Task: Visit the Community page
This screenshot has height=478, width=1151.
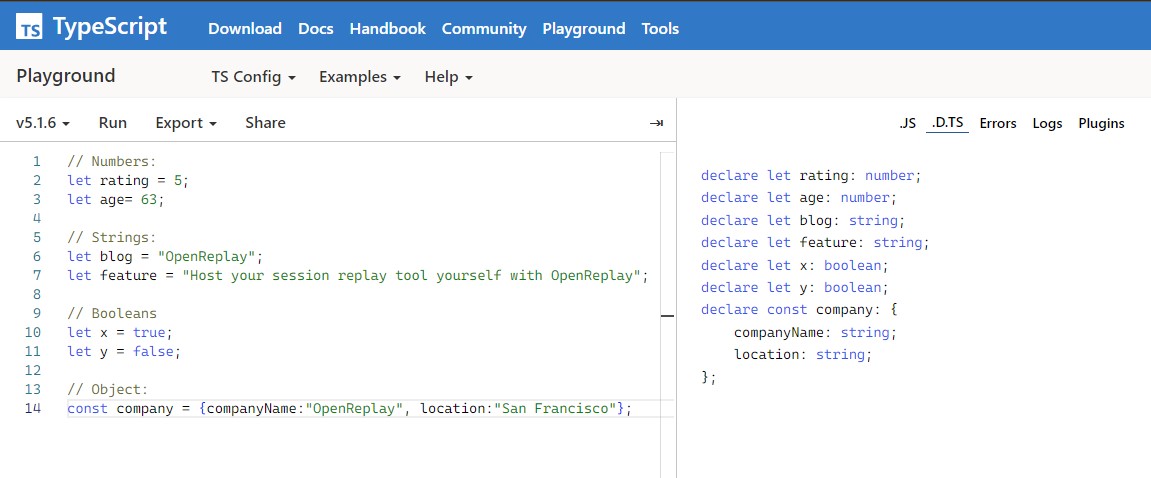Action: coord(484,29)
